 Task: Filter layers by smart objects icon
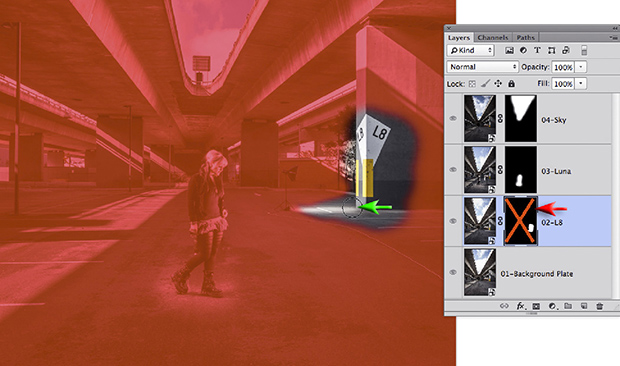[x=566, y=50]
